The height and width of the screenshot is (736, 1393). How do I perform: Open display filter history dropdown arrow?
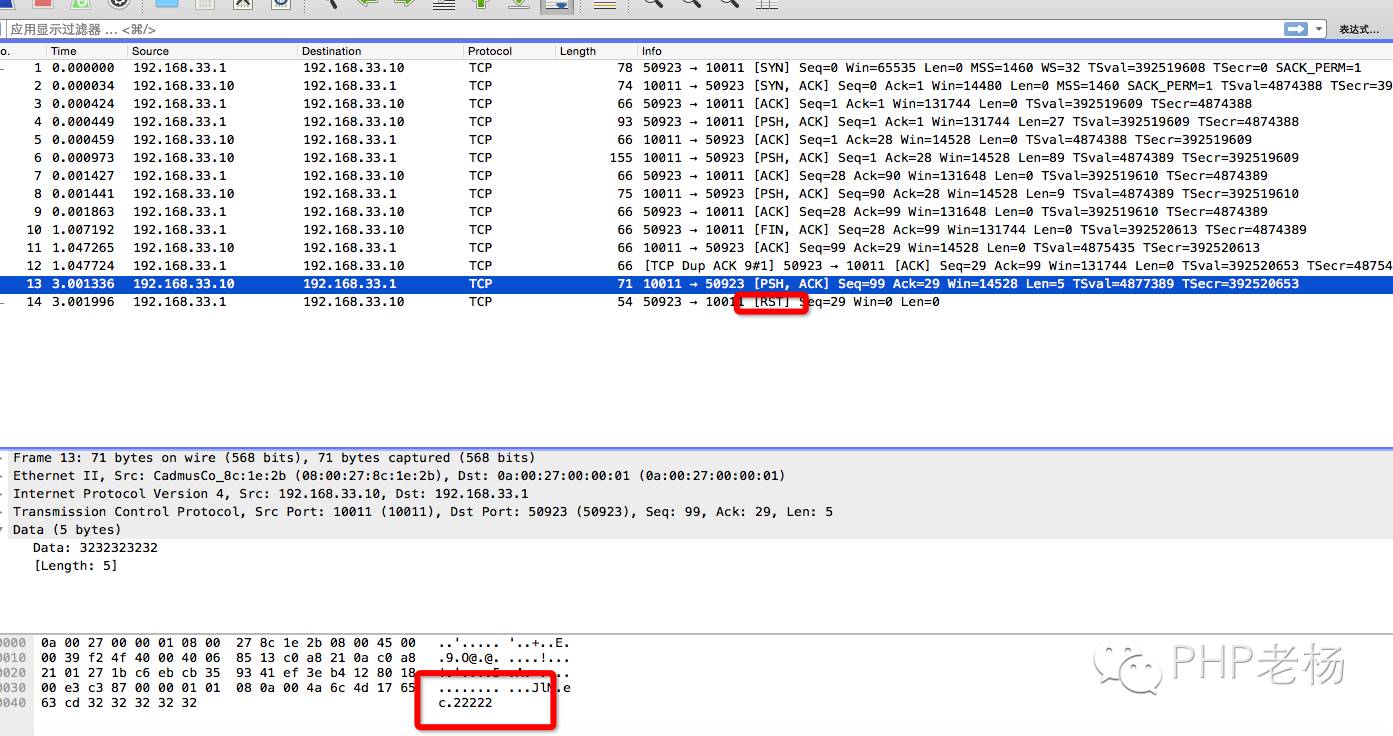pyautogui.click(x=1320, y=30)
